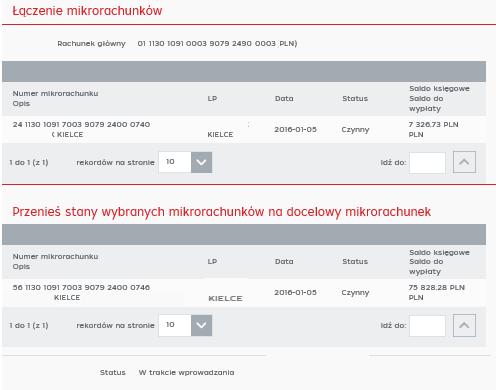
Task: Click go-to arrow button in top table
Action: (464, 162)
